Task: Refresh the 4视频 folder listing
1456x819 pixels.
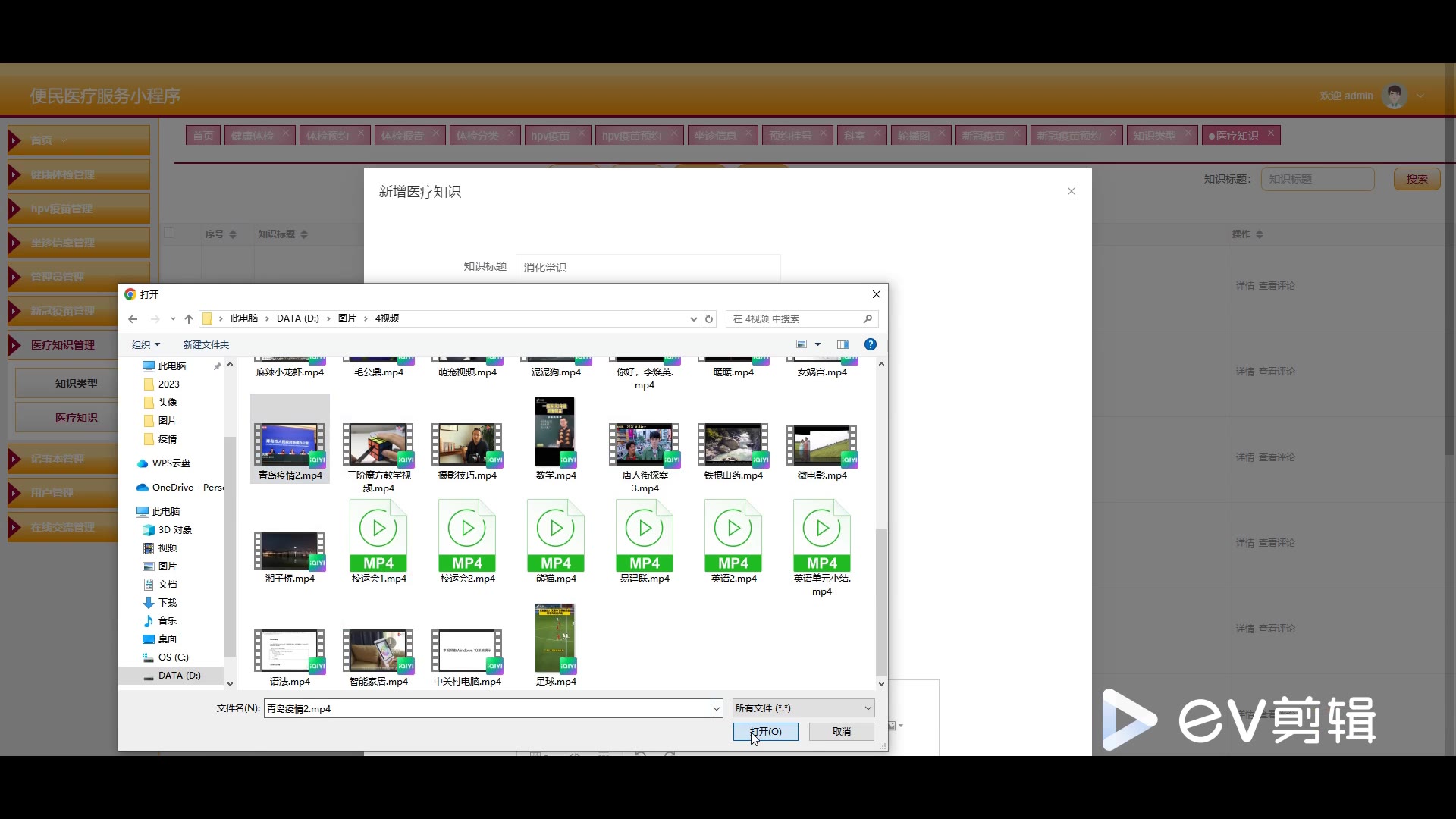Action: coord(709,319)
